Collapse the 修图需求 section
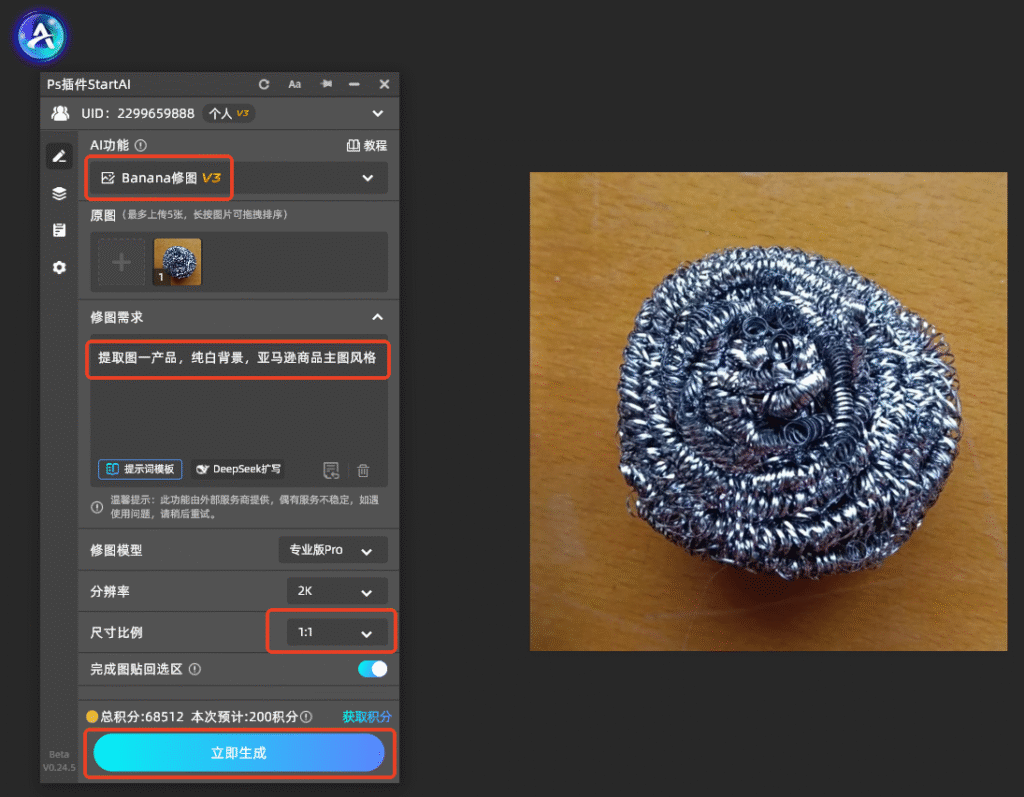This screenshot has height=797, width=1024. pos(377,317)
